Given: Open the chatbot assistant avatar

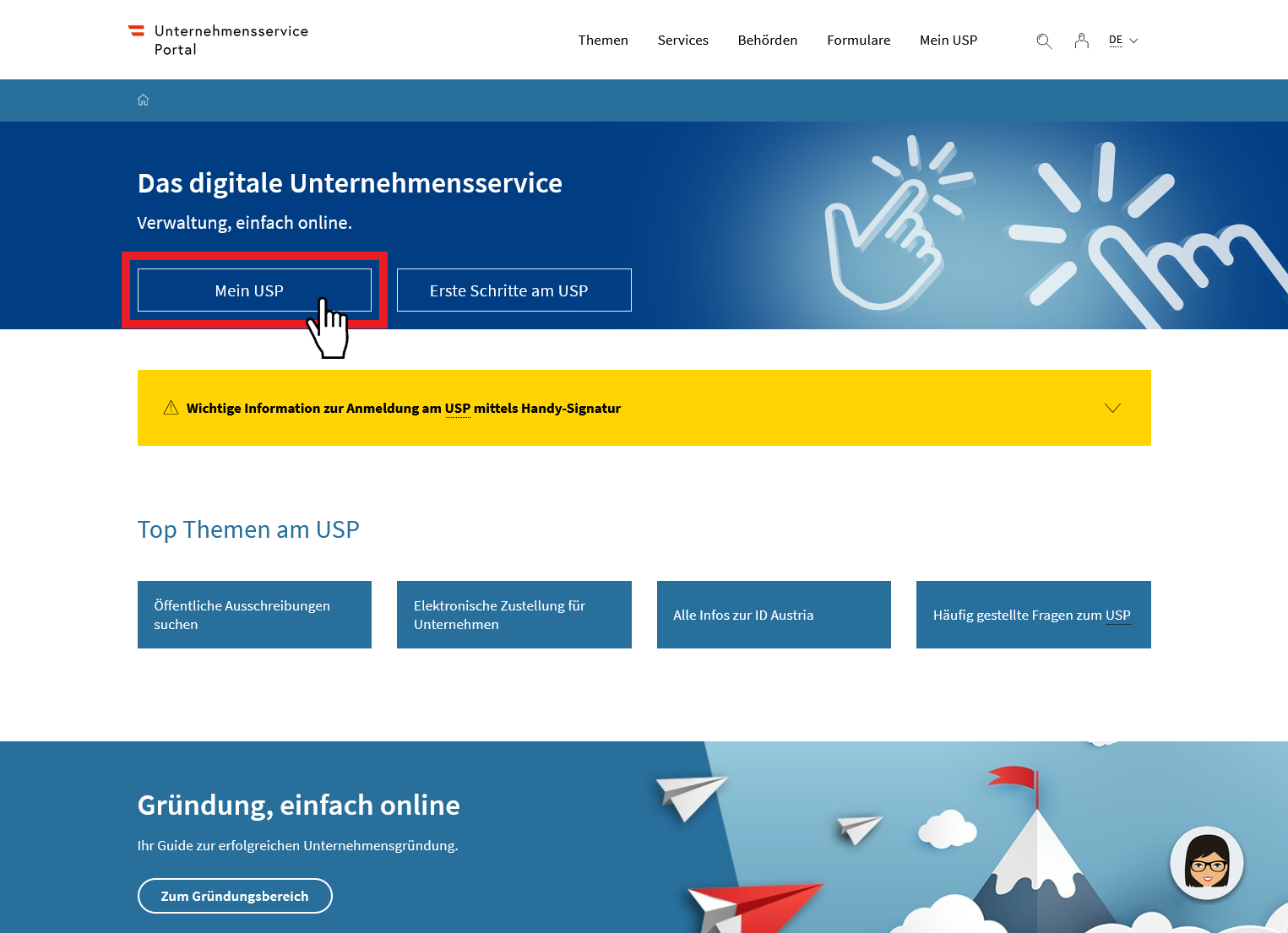Looking at the screenshot, I should (x=1207, y=863).
